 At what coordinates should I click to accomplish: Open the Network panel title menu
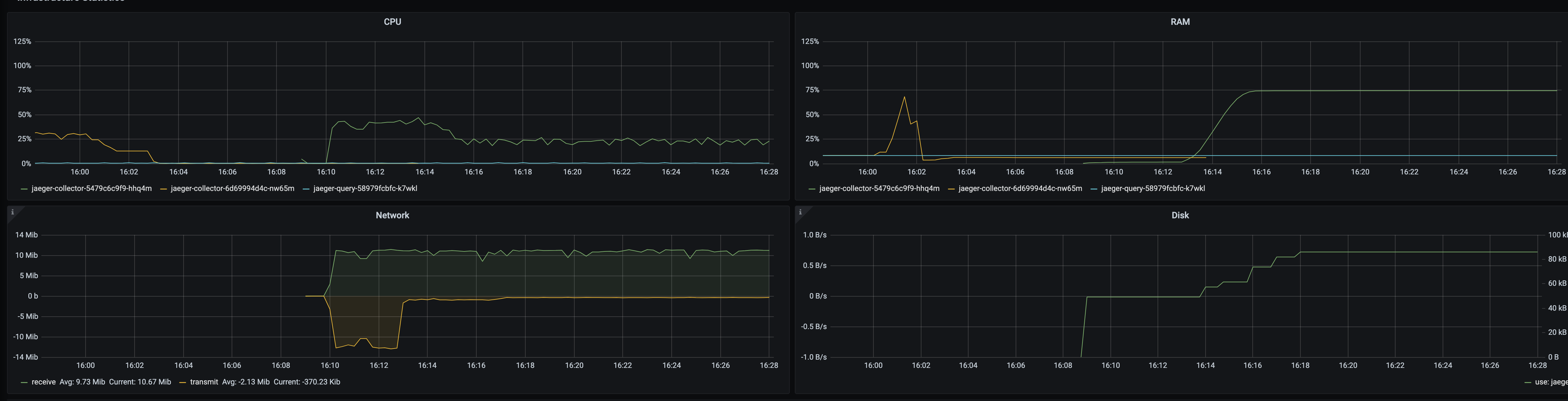click(392, 215)
